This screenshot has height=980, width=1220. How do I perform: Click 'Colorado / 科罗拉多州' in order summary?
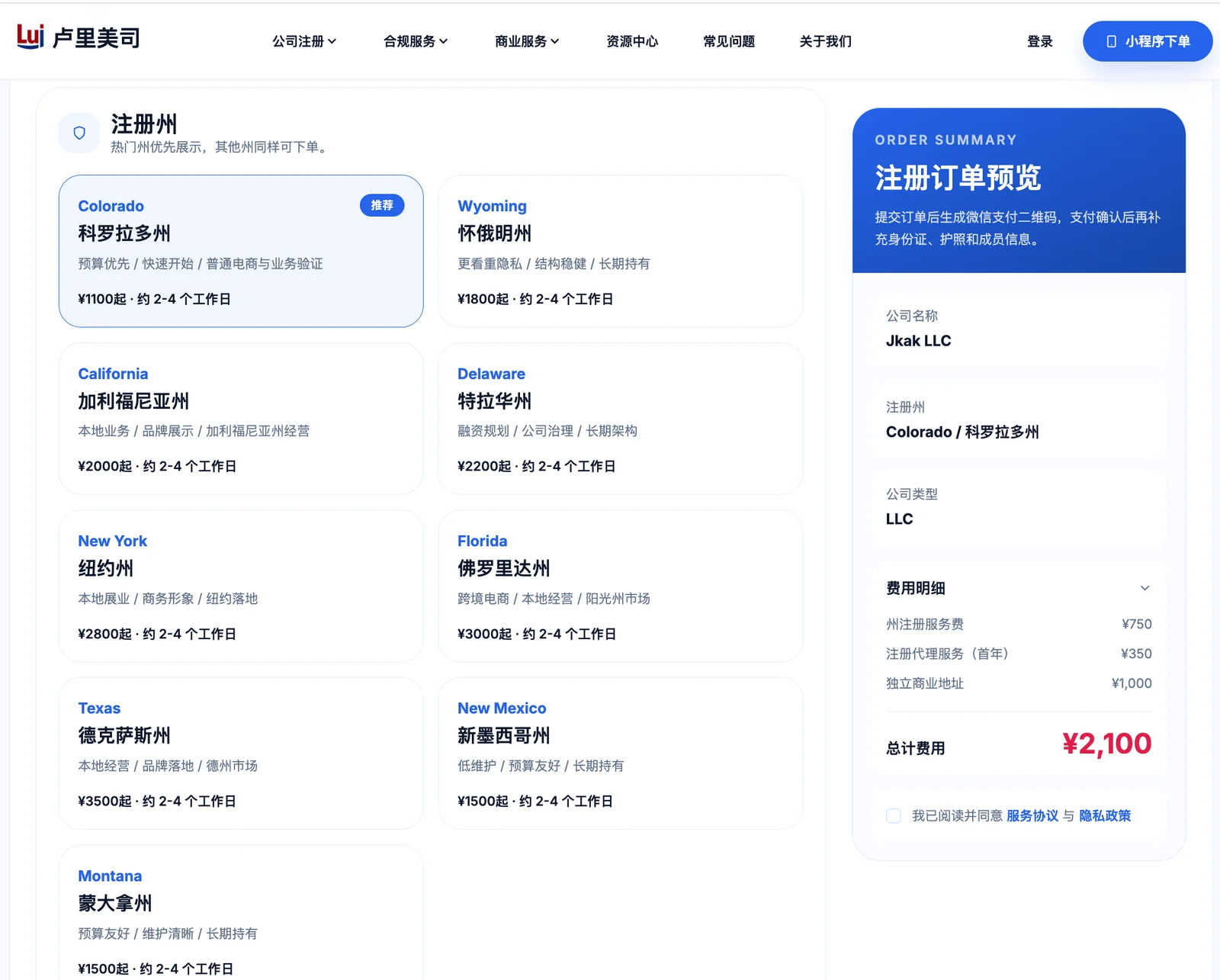[x=962, y=432]
